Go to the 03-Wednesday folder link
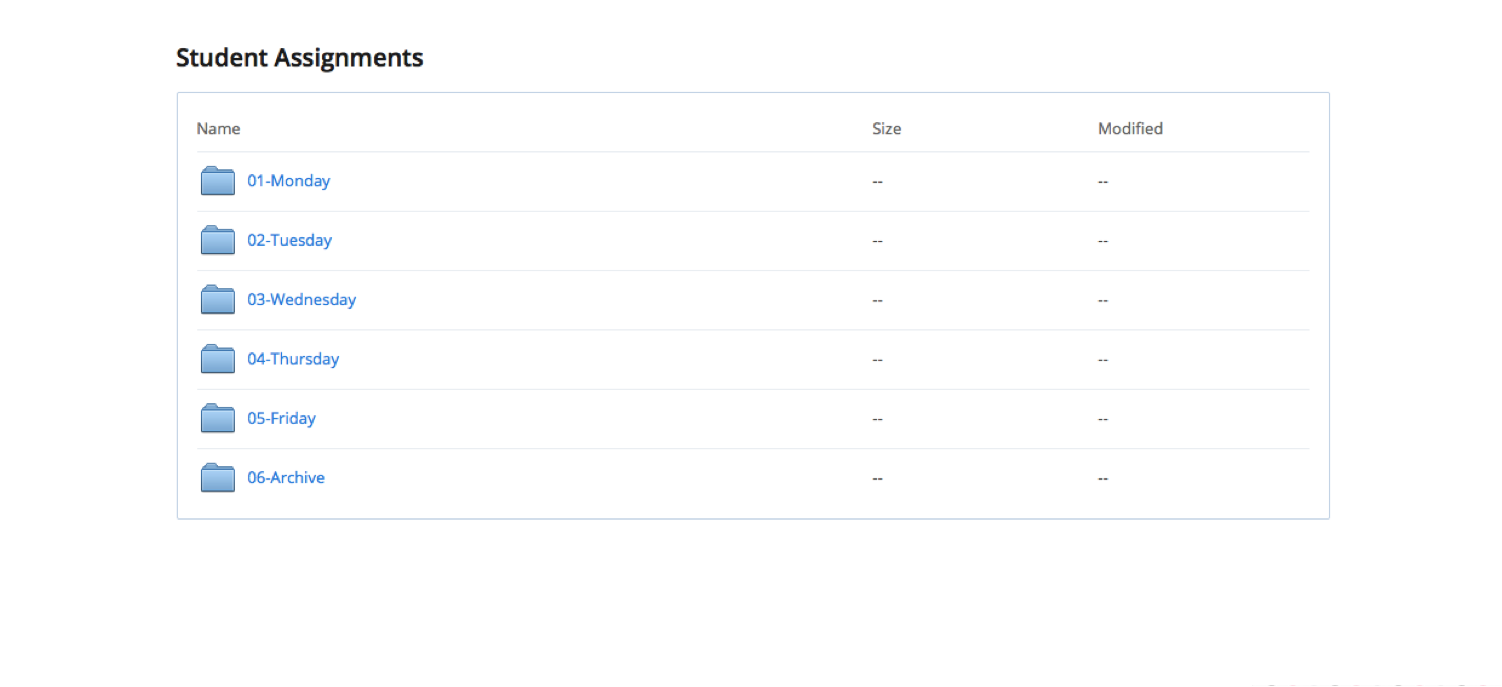The image size is (1502, 687). [301, 299]
